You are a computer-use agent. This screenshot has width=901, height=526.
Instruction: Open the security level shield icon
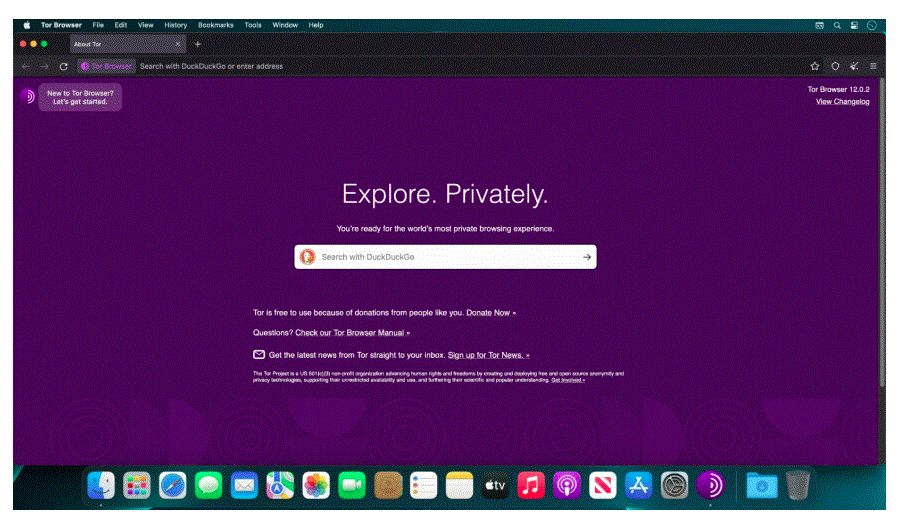click(835, 66)
